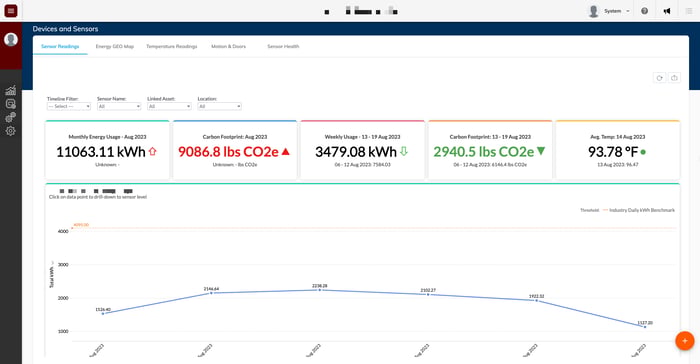Click the 1127.20 chart data point

(645, 327)
